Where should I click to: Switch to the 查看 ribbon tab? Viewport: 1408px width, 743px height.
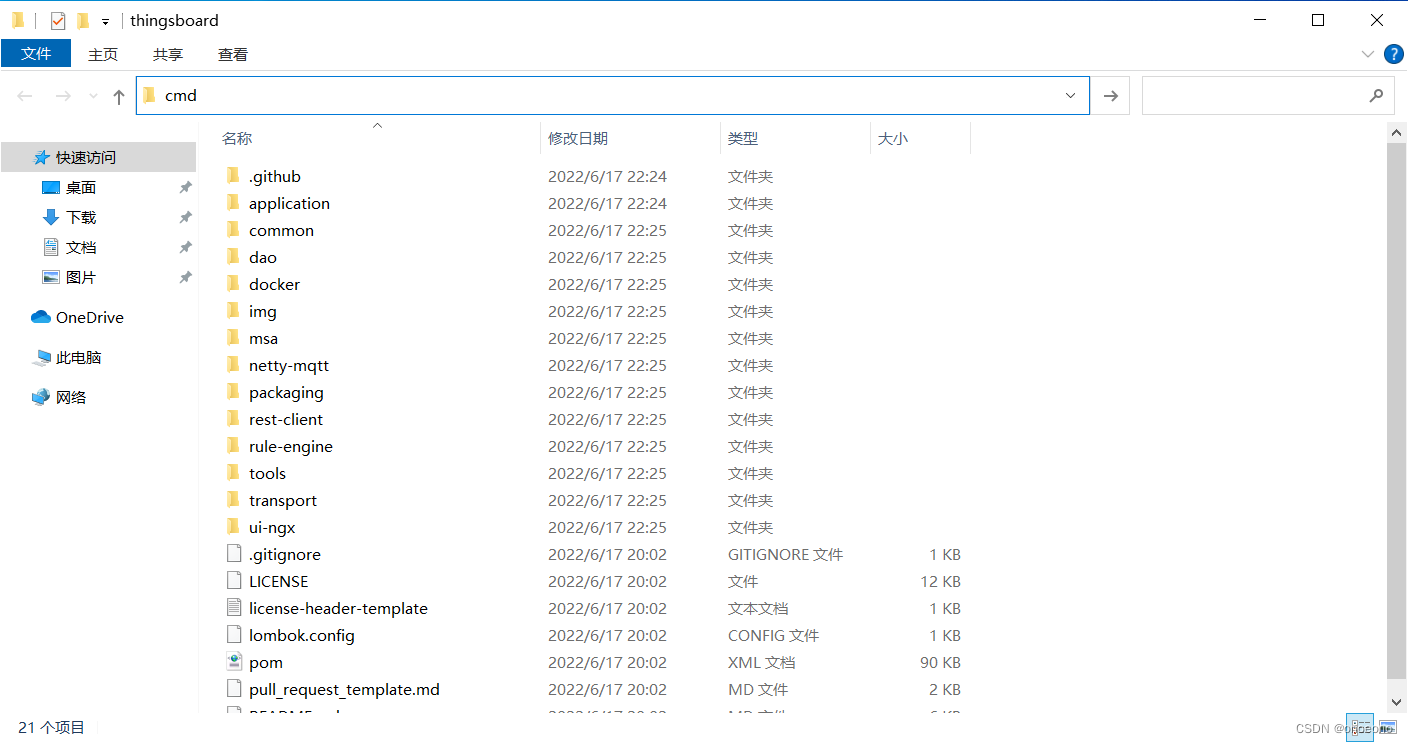(233, 54)
